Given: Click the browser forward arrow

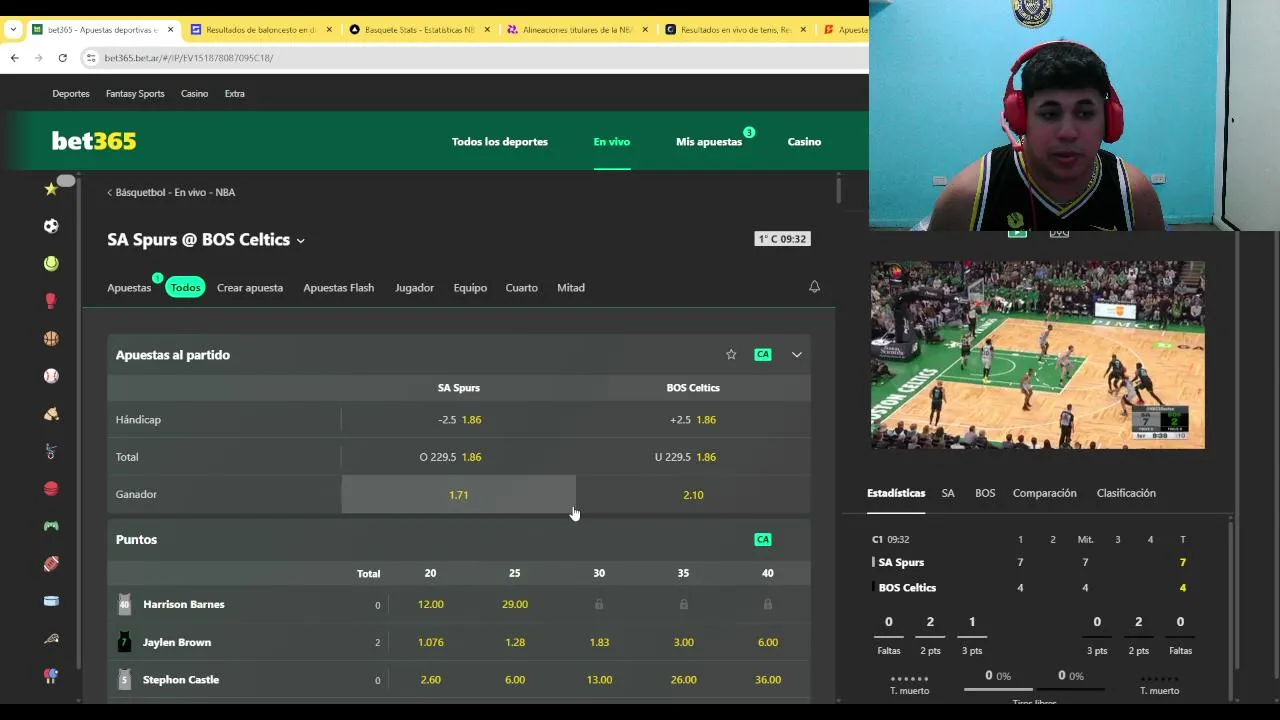Looking at the screenshot, I should pyautogui.click(x=39, y=58).
